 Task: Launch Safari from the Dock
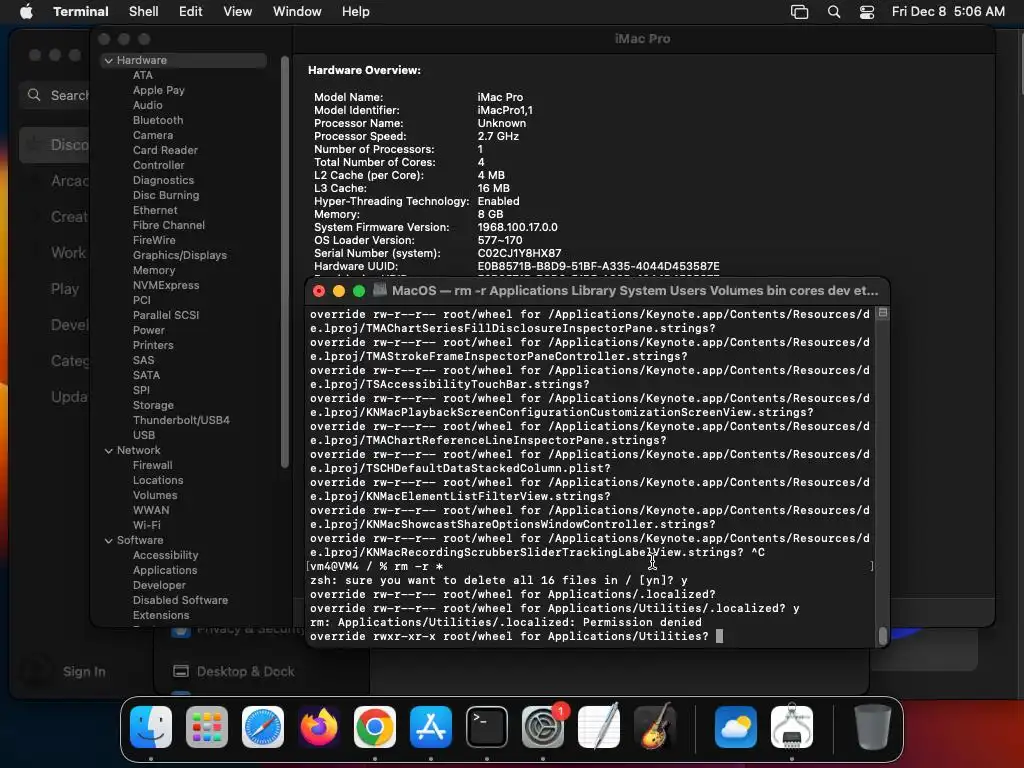click(x=263, y=727)
